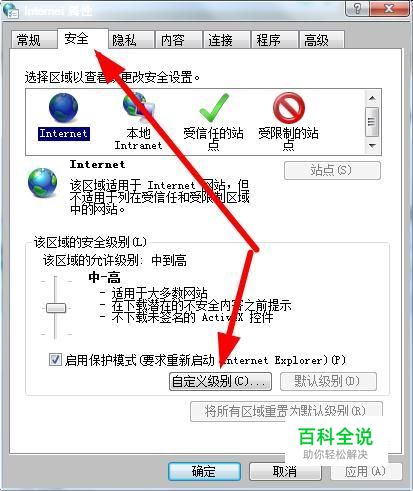This screenshot has width=413, height=491.
Task: Click the Internet Options title bar icon
Action: click(11, 10)
